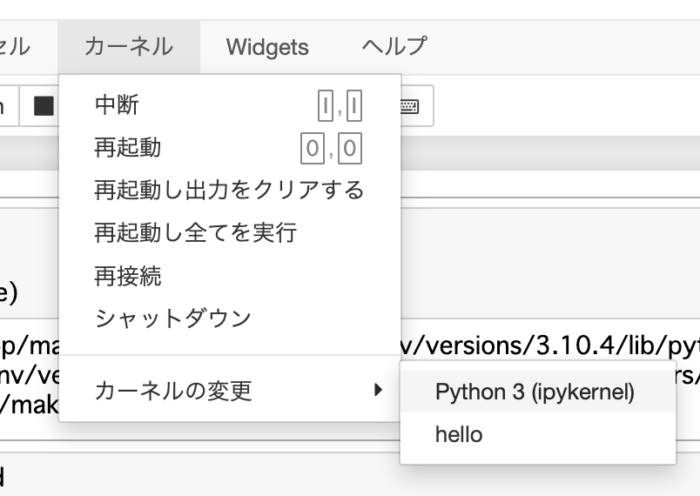Expand the カーネルの変更 submenu arrow

click(378, 390)
